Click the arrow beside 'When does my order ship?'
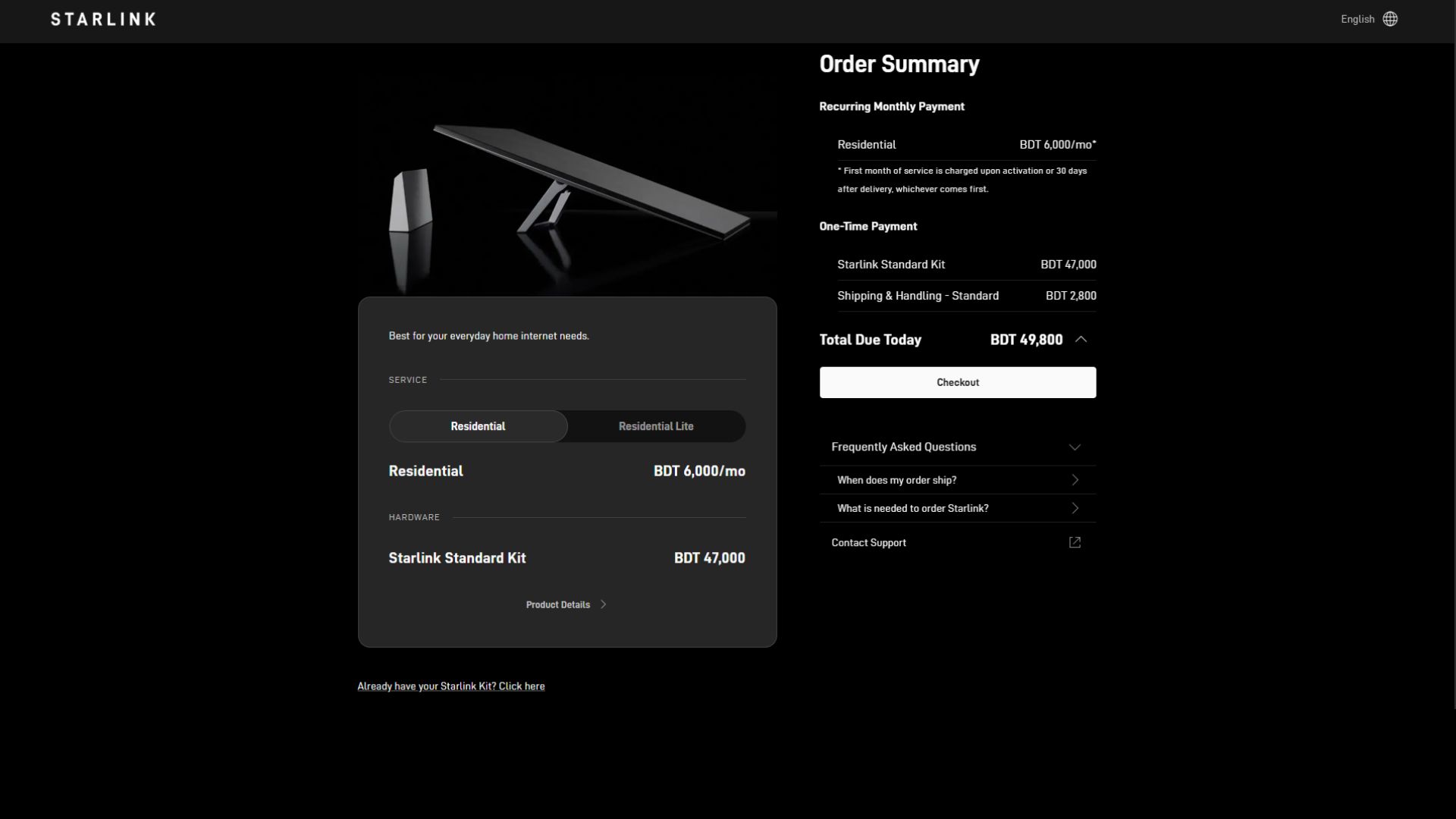 tap(1075, 480)
